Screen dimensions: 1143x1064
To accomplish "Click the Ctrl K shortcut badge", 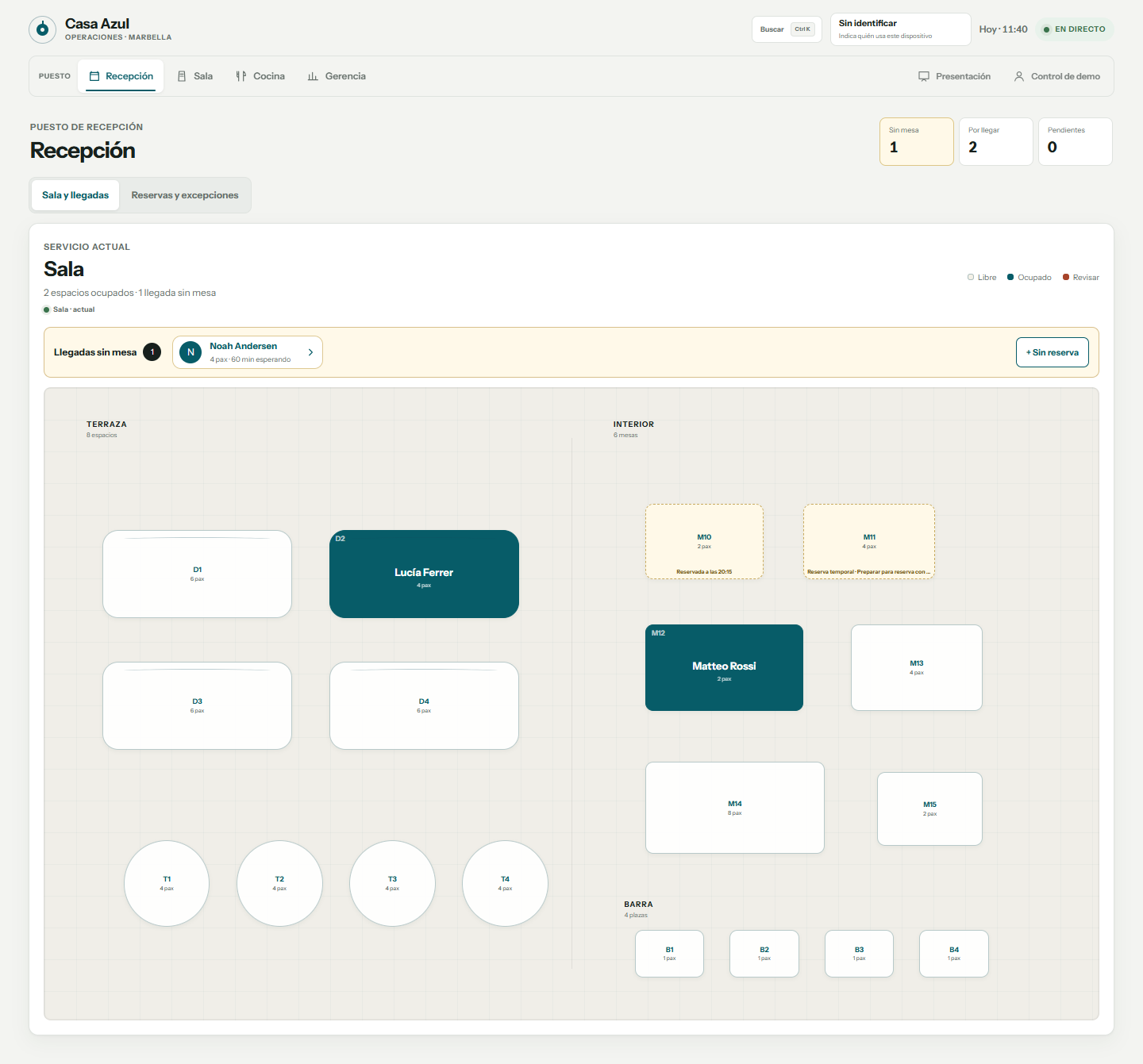I will click(x=802, y=29).
